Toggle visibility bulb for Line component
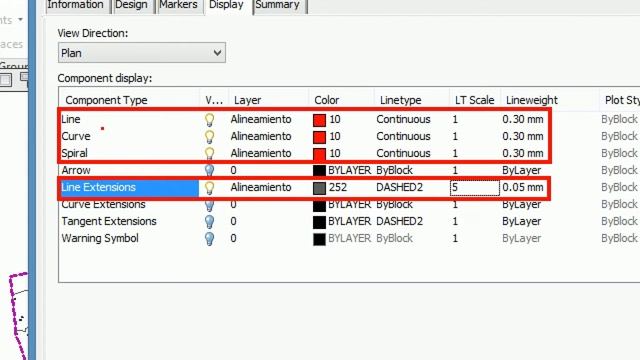Screen dimensions: 640x360 209,120
